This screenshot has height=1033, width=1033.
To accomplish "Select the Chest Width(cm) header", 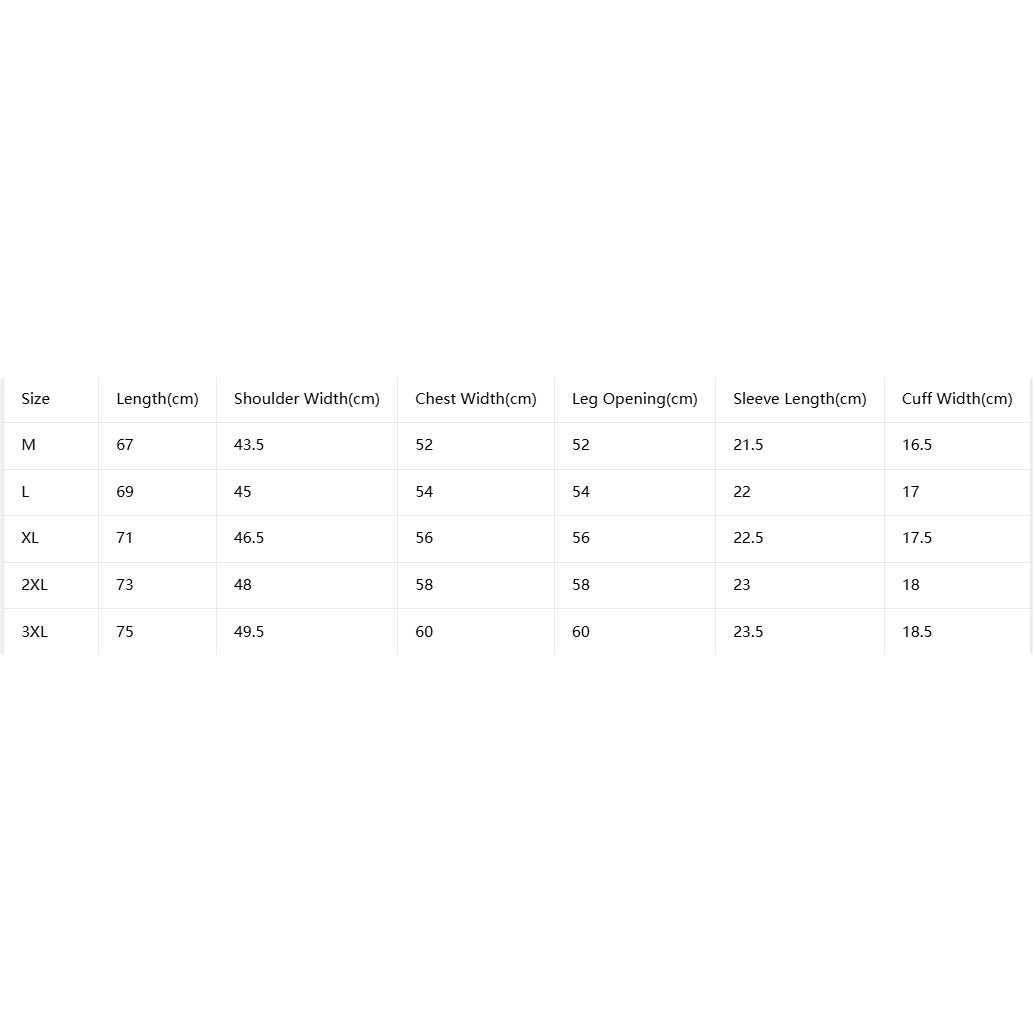I will pyautogui.click(x=476, y=399).
